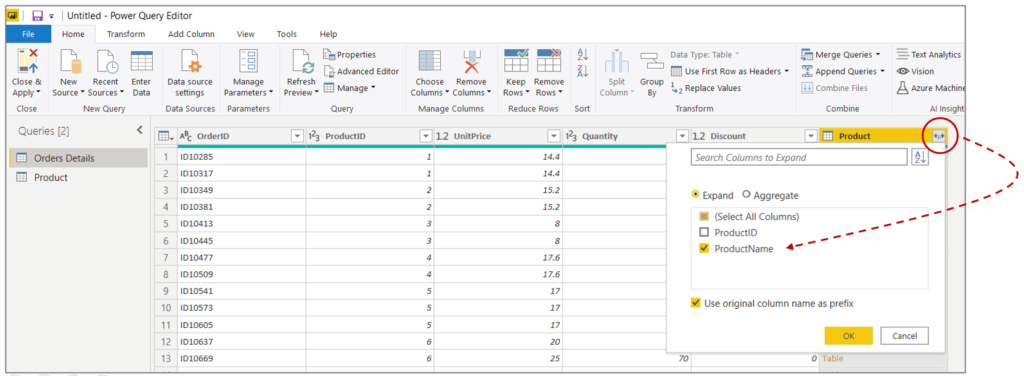Collapse the Queries pane
The width and height of the screenshot is (1024, 376).
[x=139, y=131]
